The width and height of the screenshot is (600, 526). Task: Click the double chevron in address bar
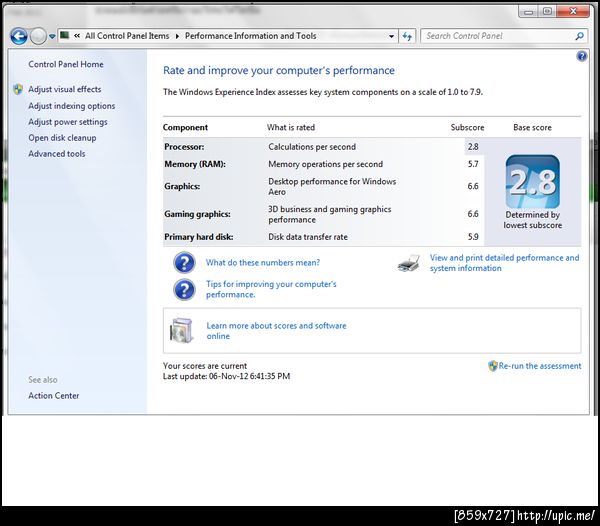coord(77,36)
